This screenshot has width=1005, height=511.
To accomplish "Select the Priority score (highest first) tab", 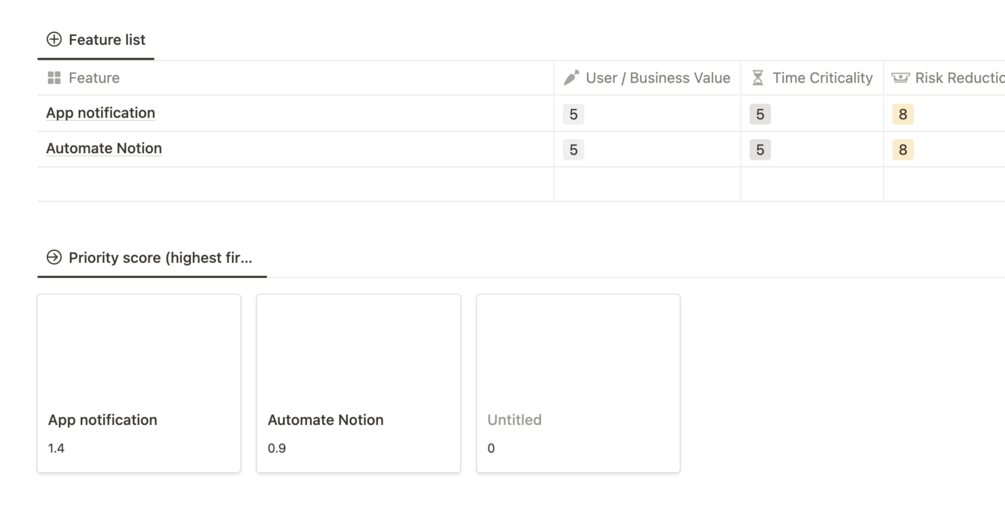I will click(152, 258).
